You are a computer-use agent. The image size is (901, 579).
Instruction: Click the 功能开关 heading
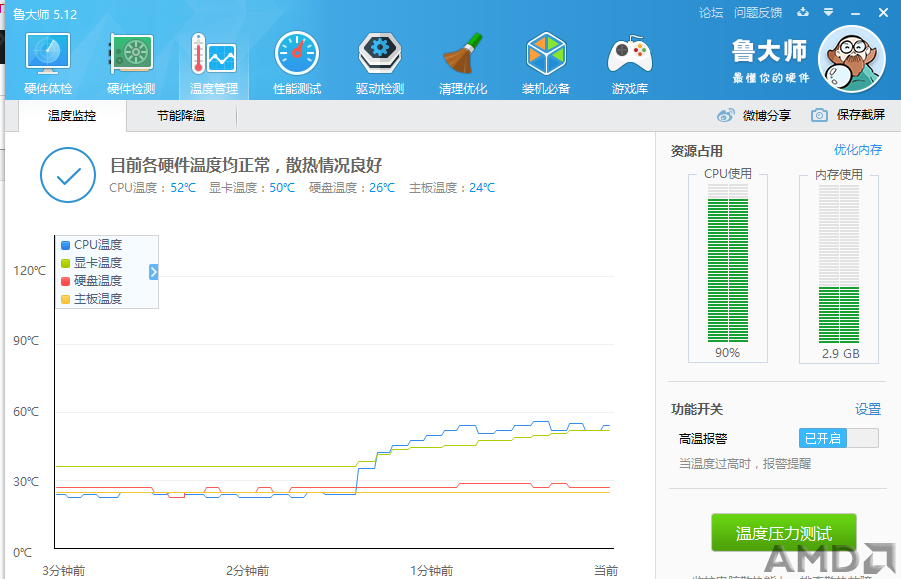696,409
